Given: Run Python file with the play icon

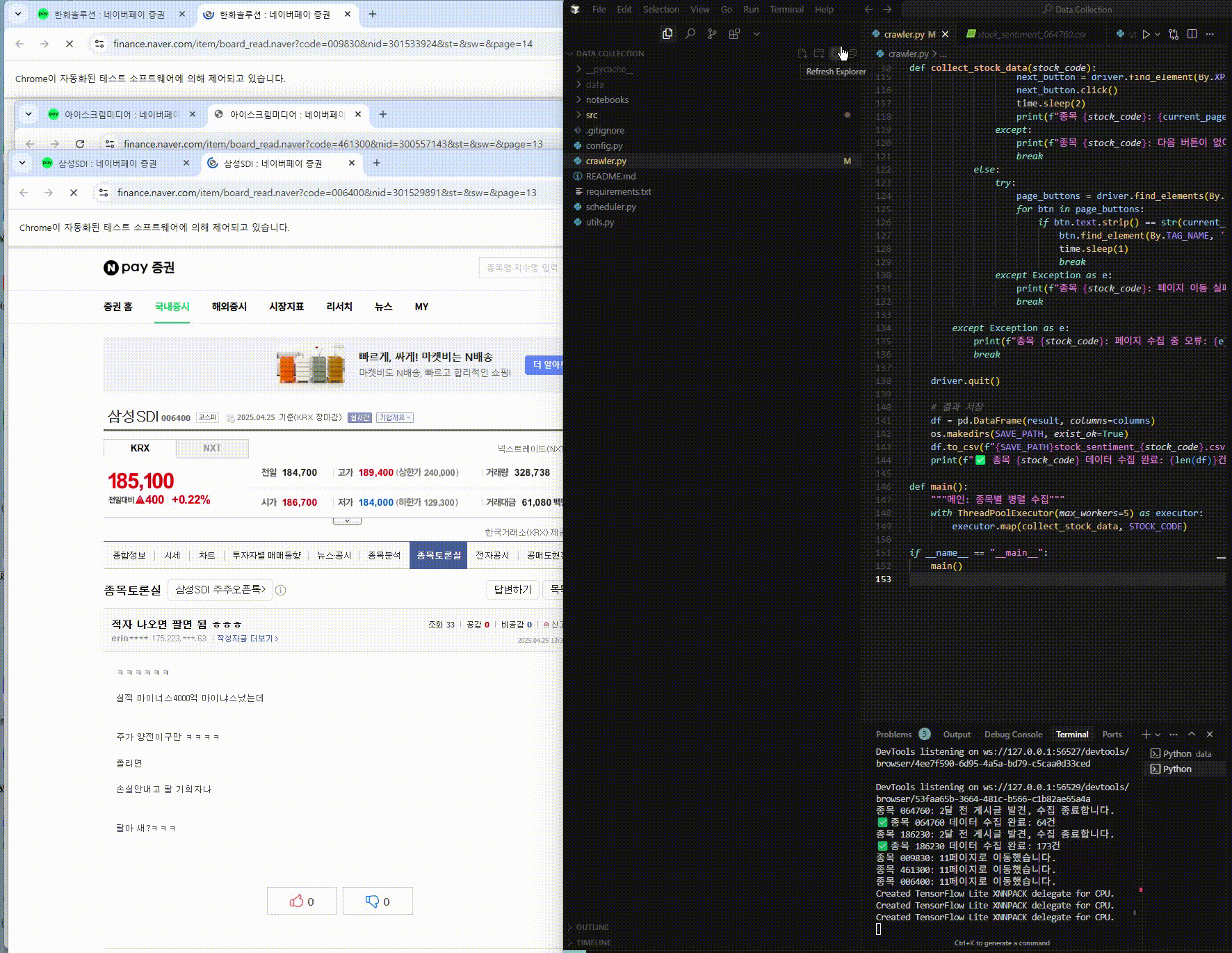Looking at the screenshot, I should pos(1146,33).
